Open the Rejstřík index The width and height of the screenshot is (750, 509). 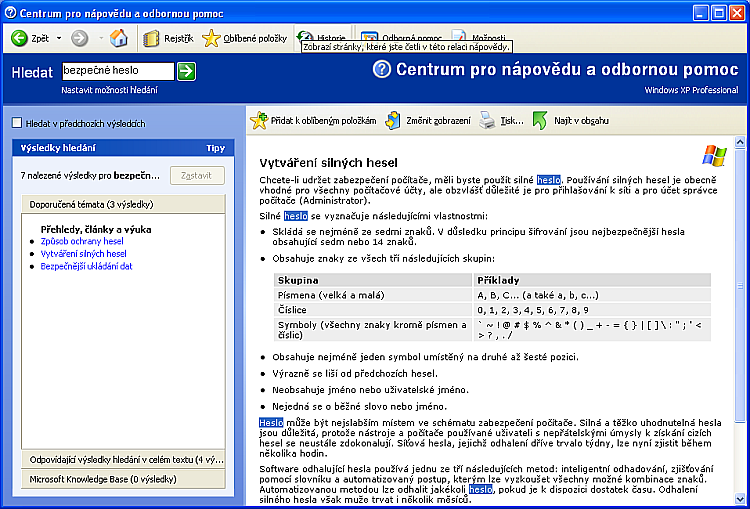click(168, 39)
